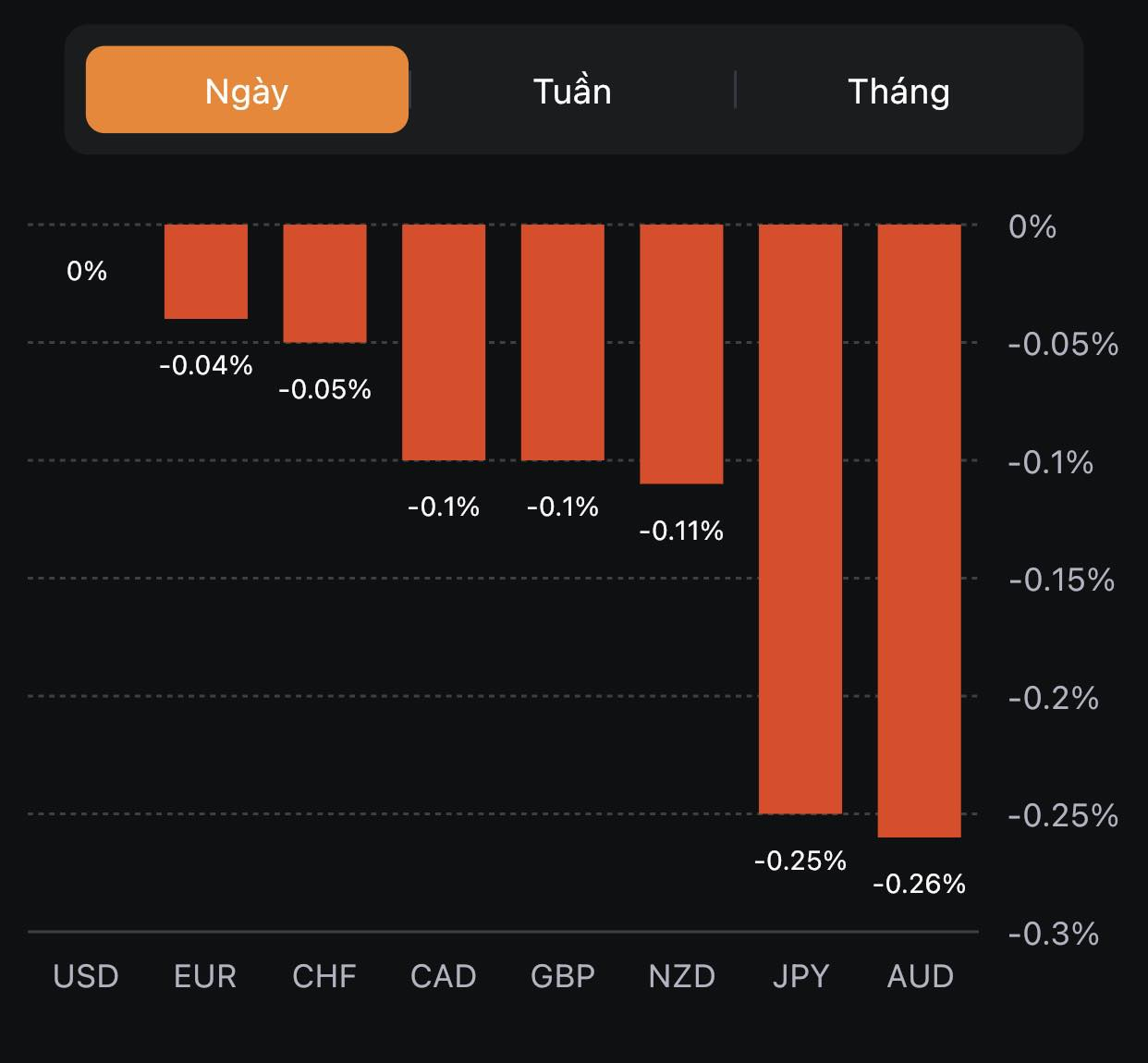This screenshot has height=1063, width=1148.
Task: Select the GBP label below chart
Action: tap(563, 976)
